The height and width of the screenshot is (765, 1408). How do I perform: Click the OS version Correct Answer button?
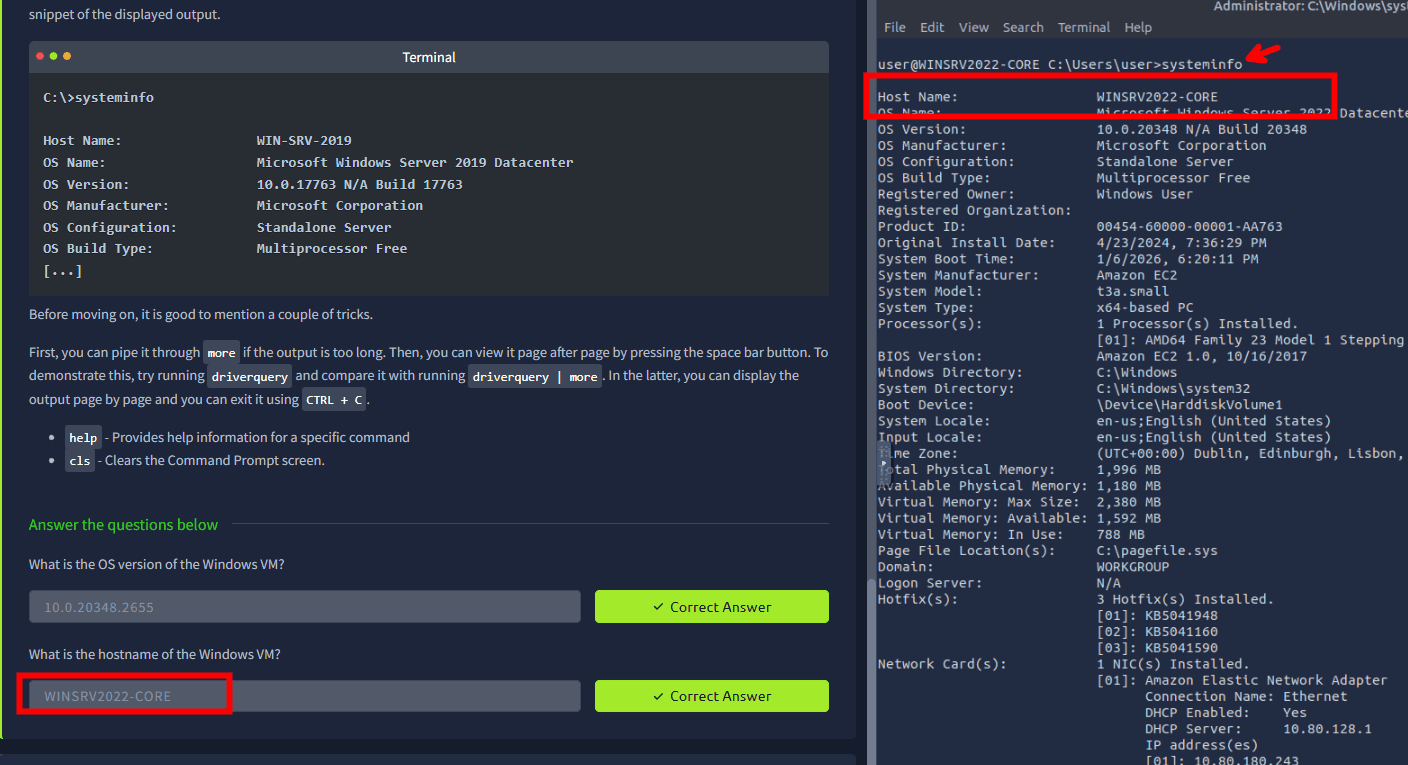711,607
